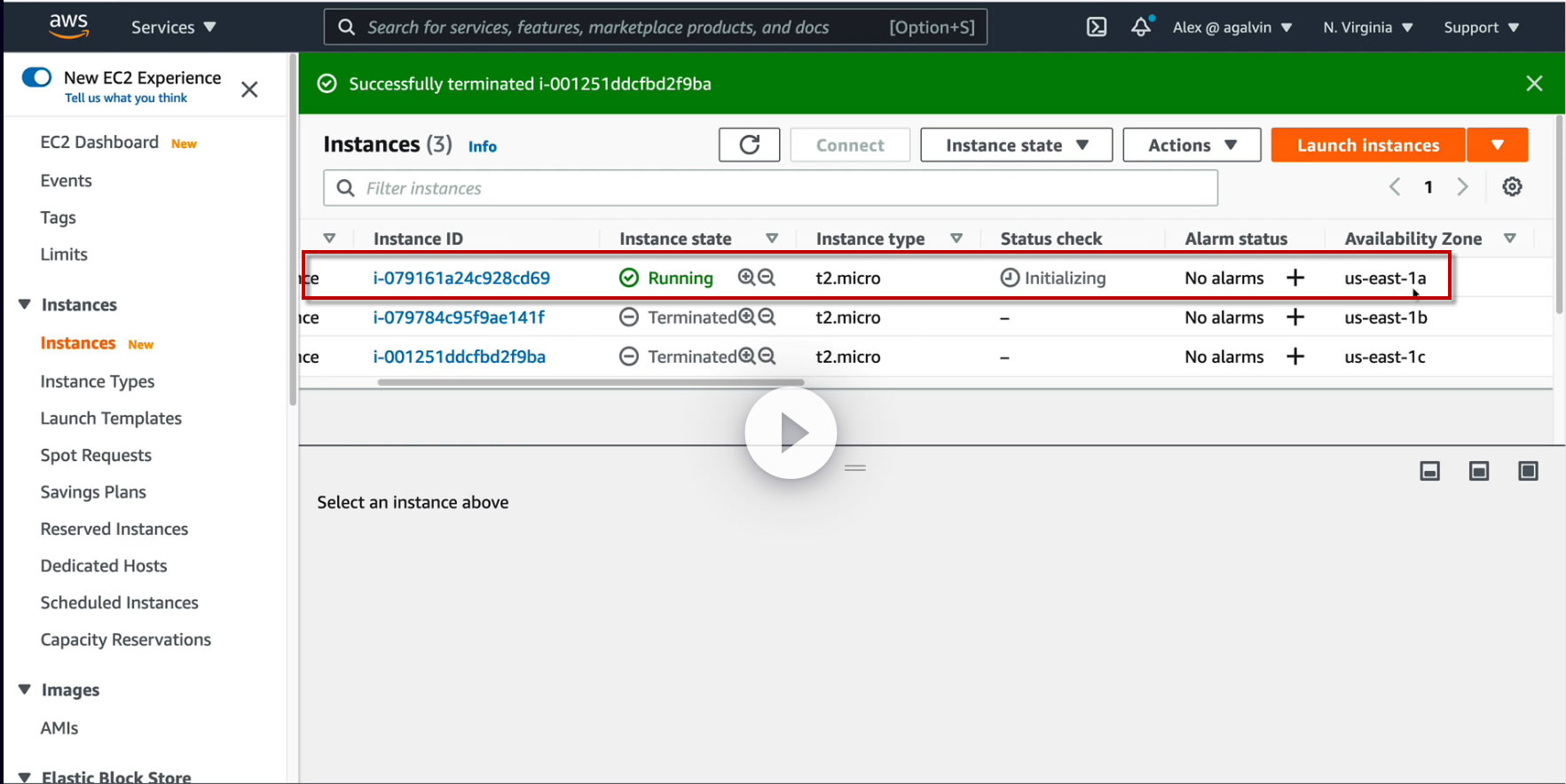This screenshot has height=784, width=1566.
Task: Open Scheduled Instances in sidebar
Action: pos(120,602)
